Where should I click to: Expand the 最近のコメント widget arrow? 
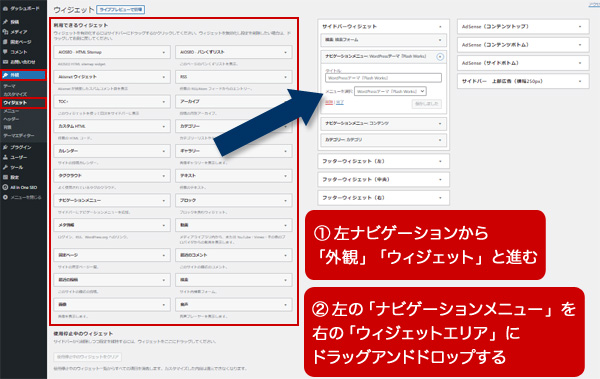[x=285, y=255]
